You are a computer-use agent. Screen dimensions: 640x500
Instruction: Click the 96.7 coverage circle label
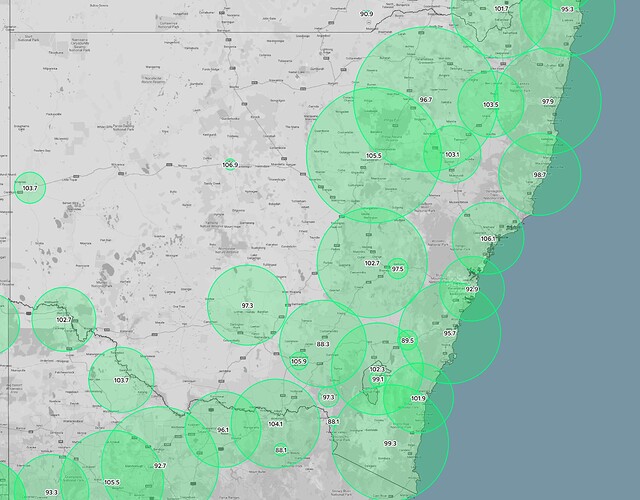[x=425, y=100]
